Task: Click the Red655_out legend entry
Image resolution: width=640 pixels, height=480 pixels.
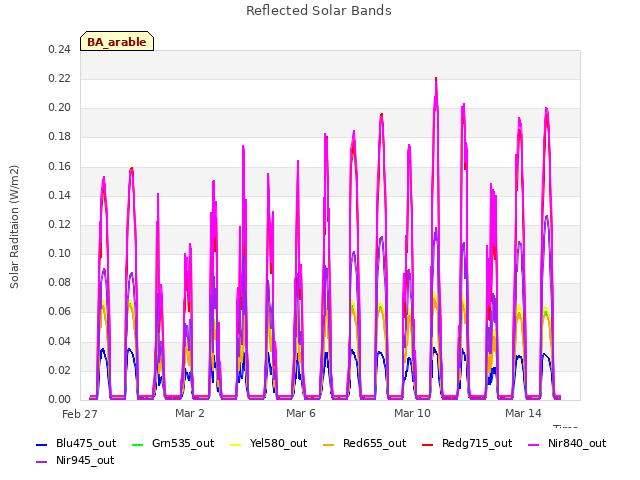Action: (364, 443)
